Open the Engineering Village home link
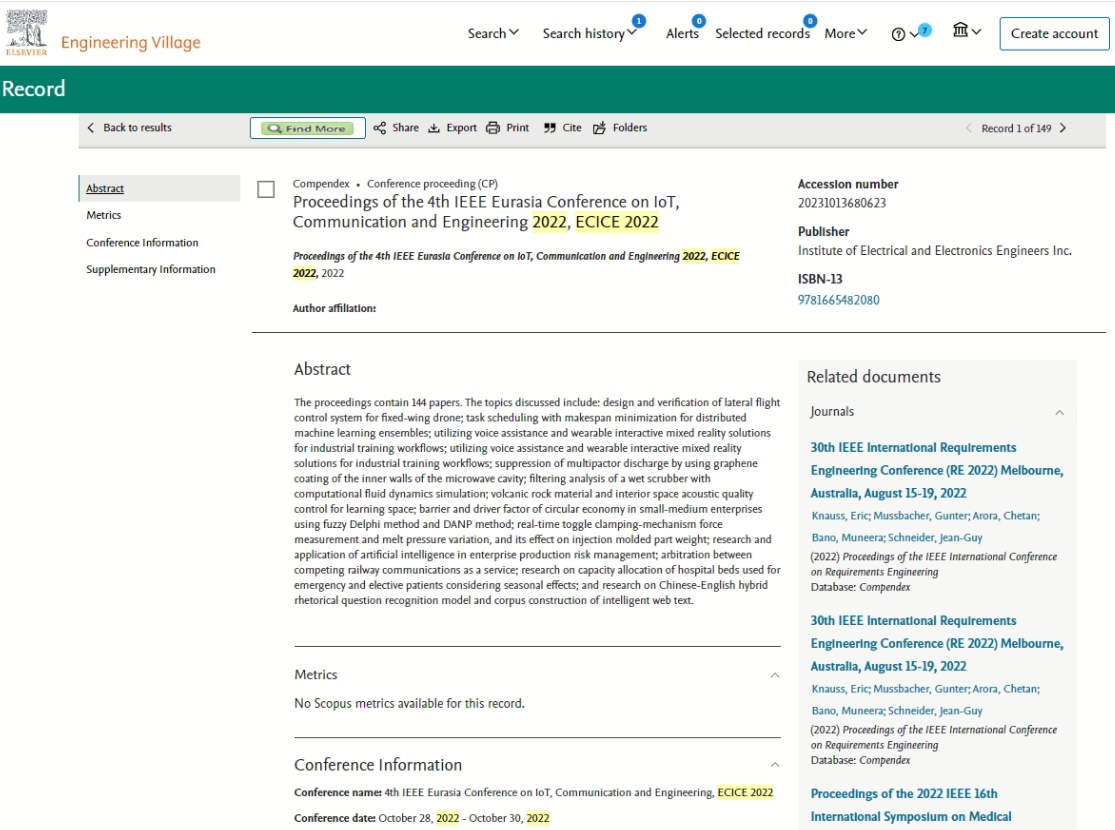Viewport: 1115px width, 830px height. click(x=131, y=43)
